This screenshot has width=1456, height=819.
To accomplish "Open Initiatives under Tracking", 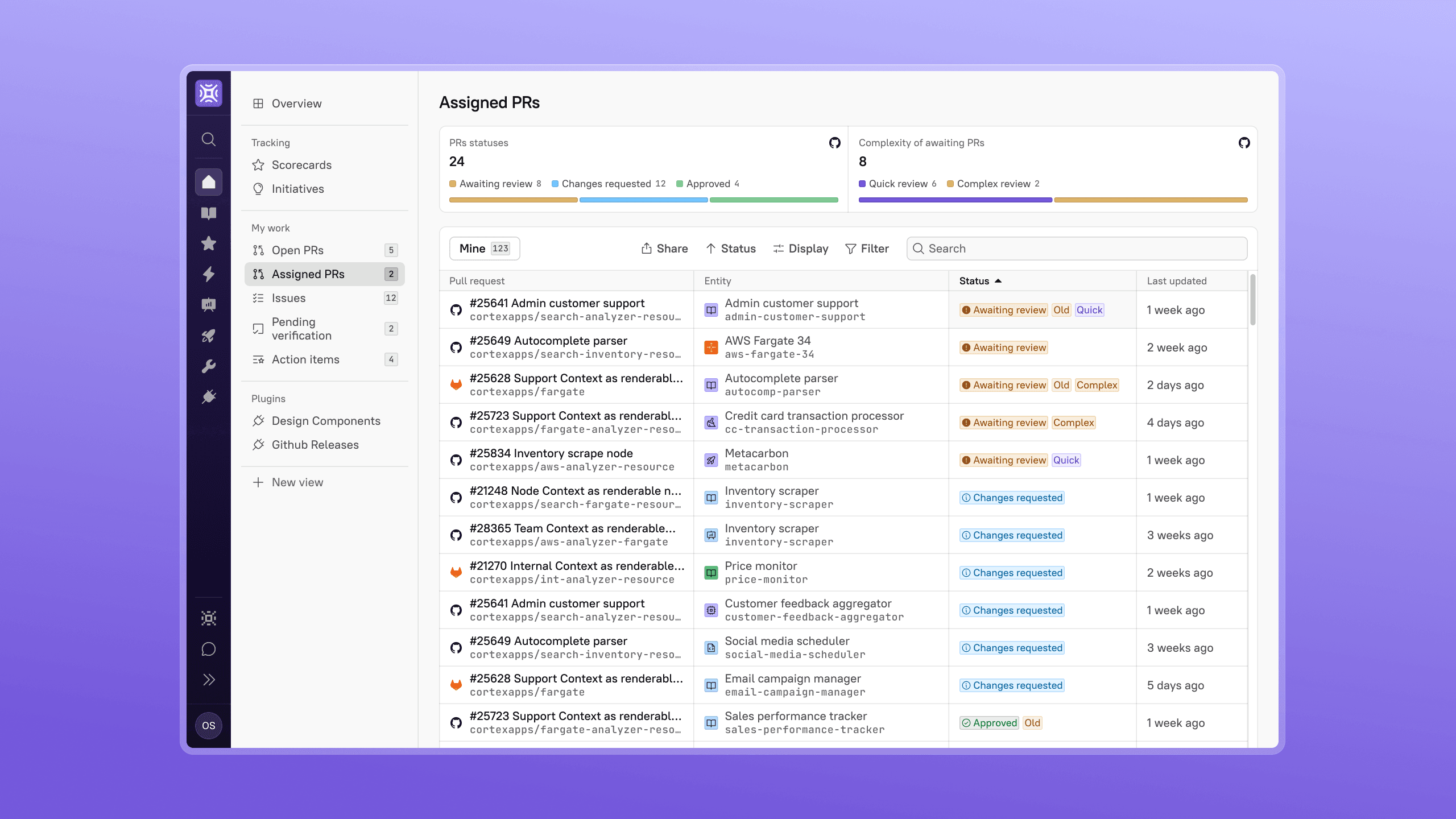I will [x=324, y=189].
